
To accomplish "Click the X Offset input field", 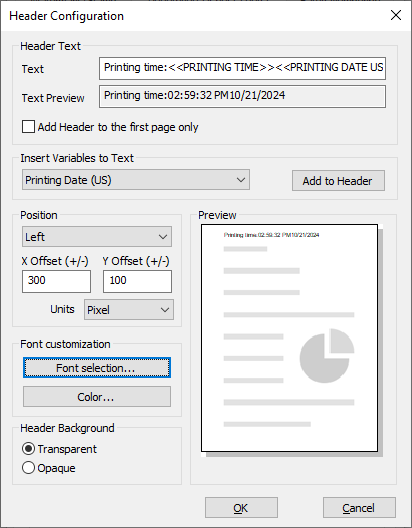I will click(x=56, y=281).
